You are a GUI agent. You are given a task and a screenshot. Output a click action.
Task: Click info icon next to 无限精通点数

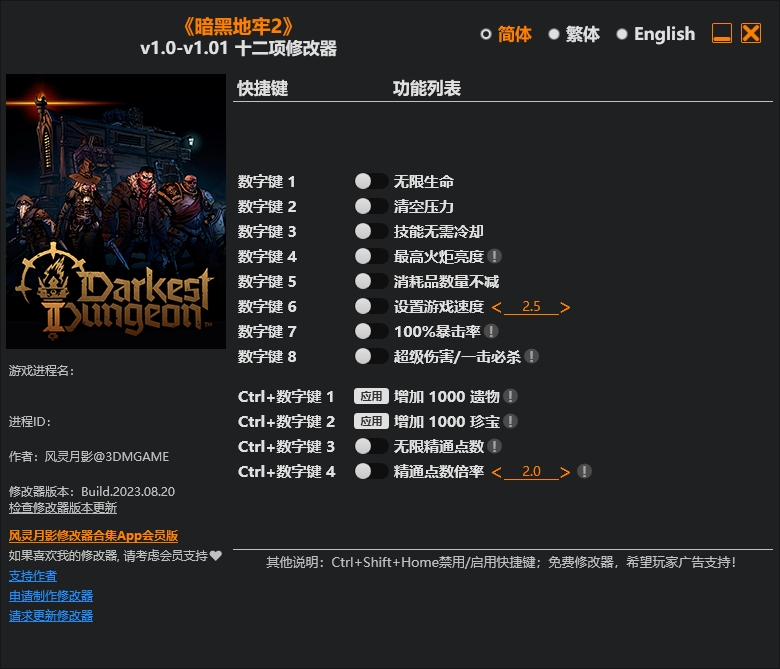pyautogui.click(x=495, y=447)
